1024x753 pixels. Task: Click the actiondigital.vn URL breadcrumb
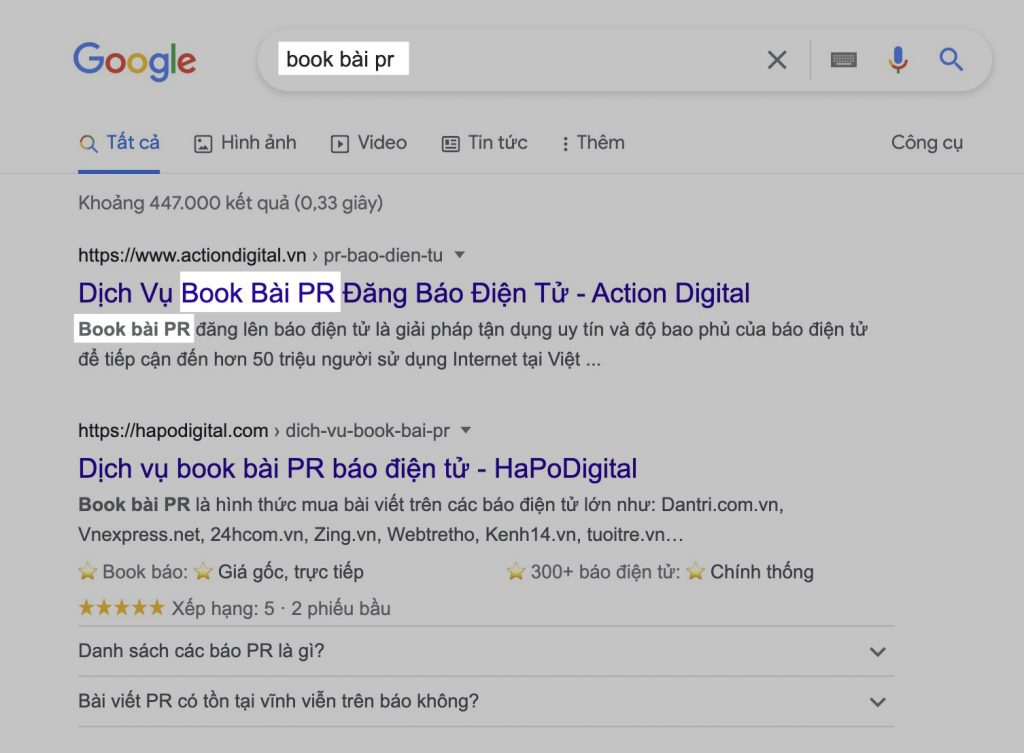point(261,255)
